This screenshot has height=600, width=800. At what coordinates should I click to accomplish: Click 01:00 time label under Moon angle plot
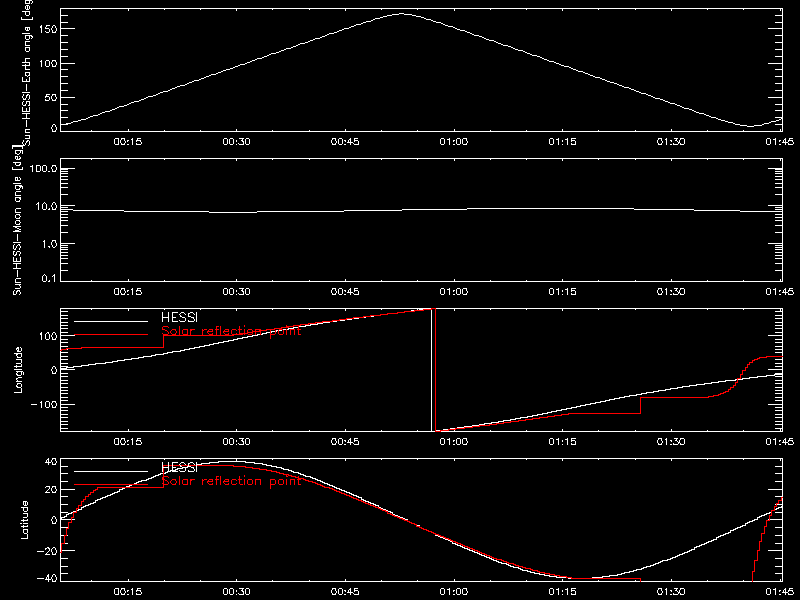coord(454,291)
